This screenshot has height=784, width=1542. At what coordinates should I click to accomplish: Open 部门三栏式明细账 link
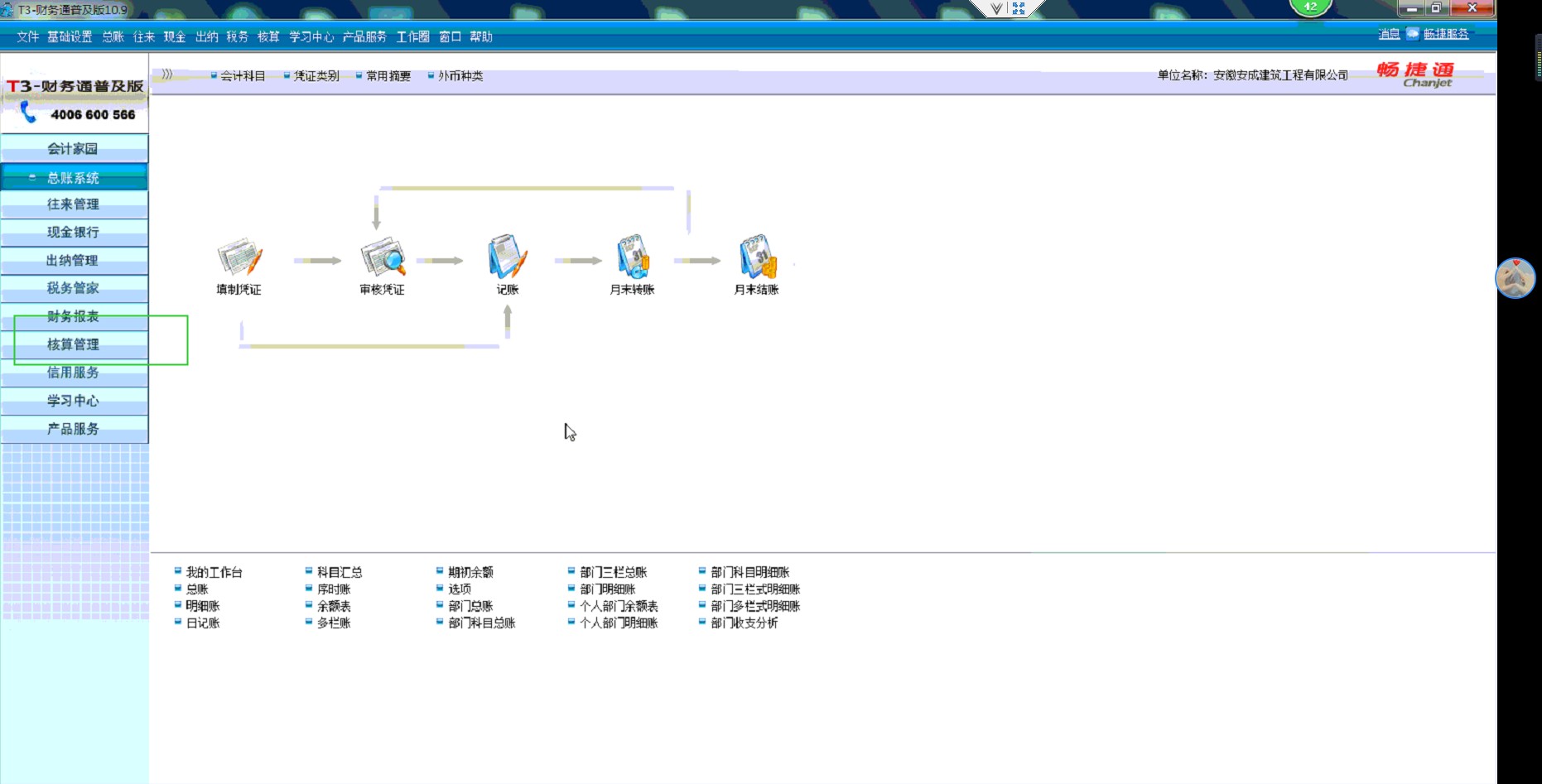(755, 589)
